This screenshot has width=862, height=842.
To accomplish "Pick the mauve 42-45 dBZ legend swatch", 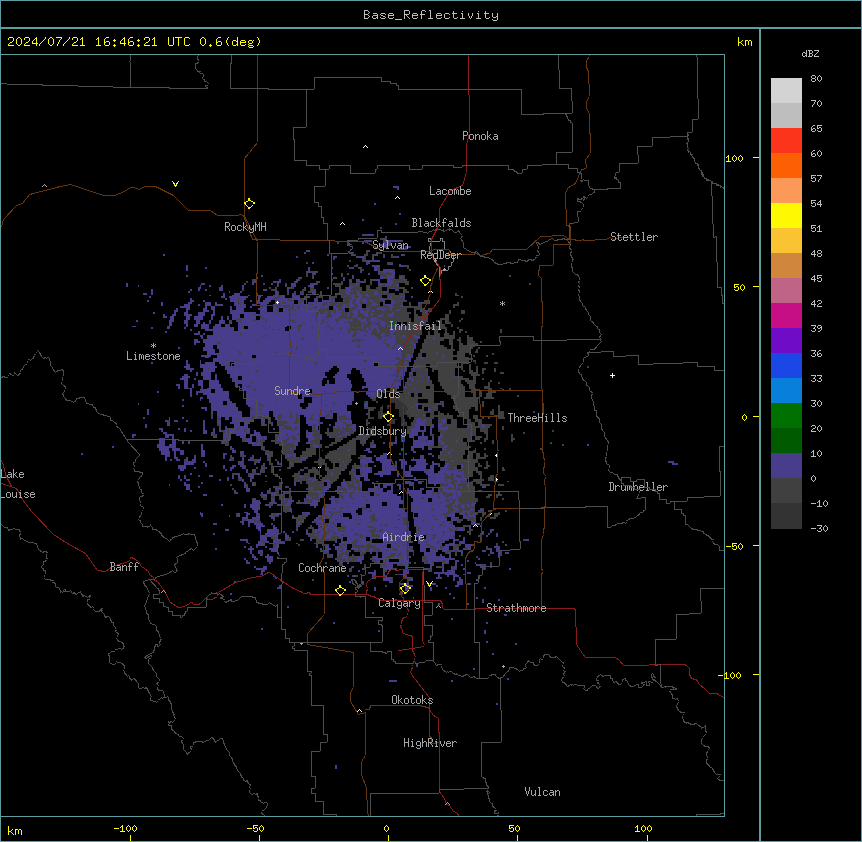I will coord(786,291).
